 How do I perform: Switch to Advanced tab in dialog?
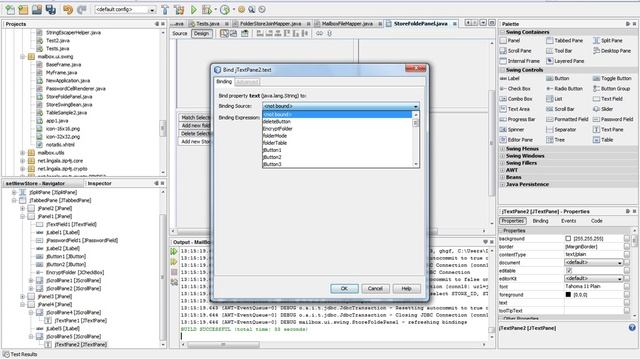247,82
